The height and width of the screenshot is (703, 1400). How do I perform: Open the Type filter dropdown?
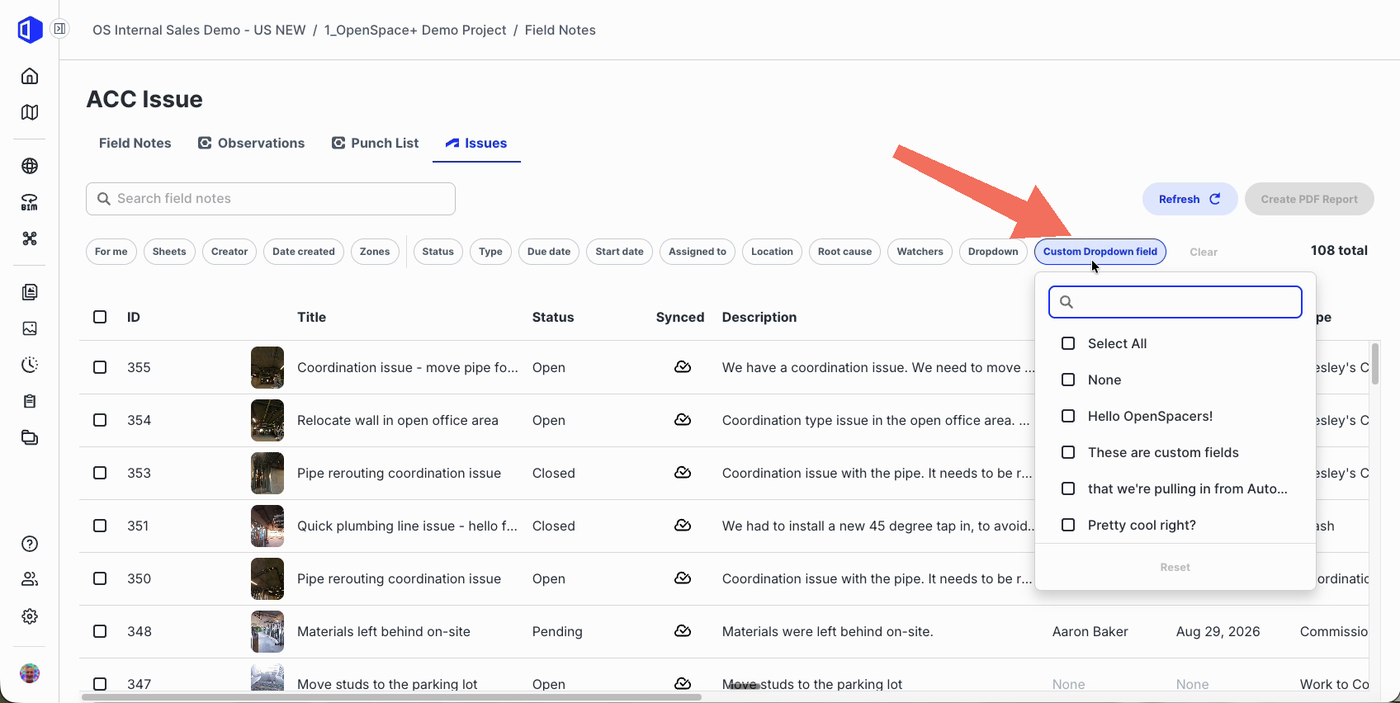(491, 252)
